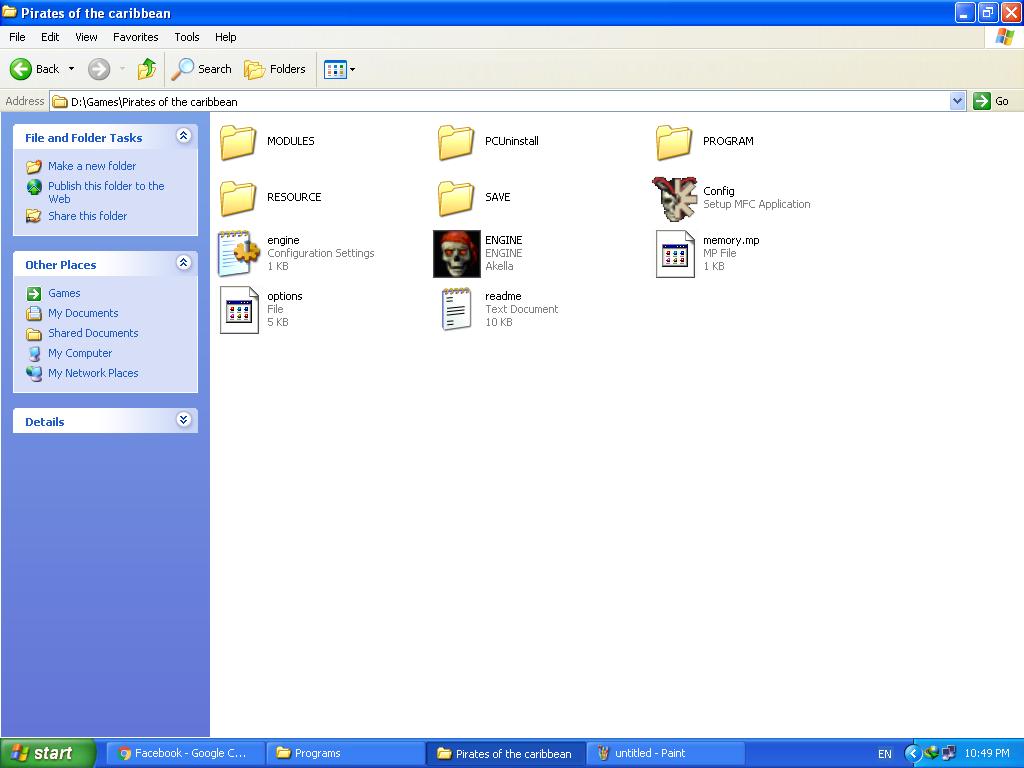Select the RESOURCE folder icon
This screenshot has height=768, width=1024.
point(238,198)
